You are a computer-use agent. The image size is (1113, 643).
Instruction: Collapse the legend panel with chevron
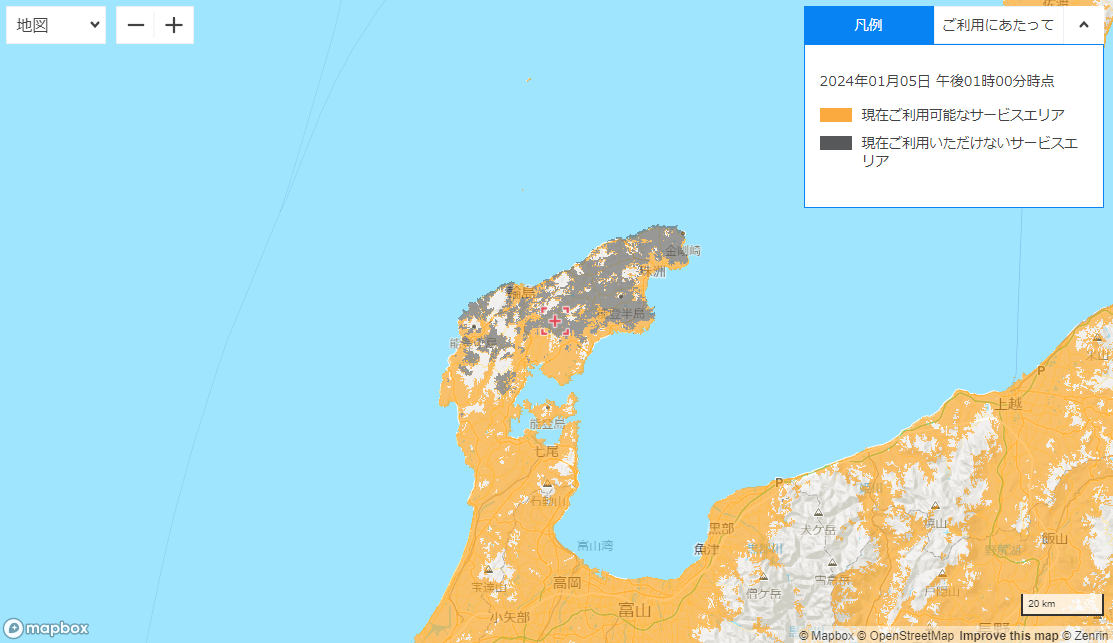pos(1083,25)
